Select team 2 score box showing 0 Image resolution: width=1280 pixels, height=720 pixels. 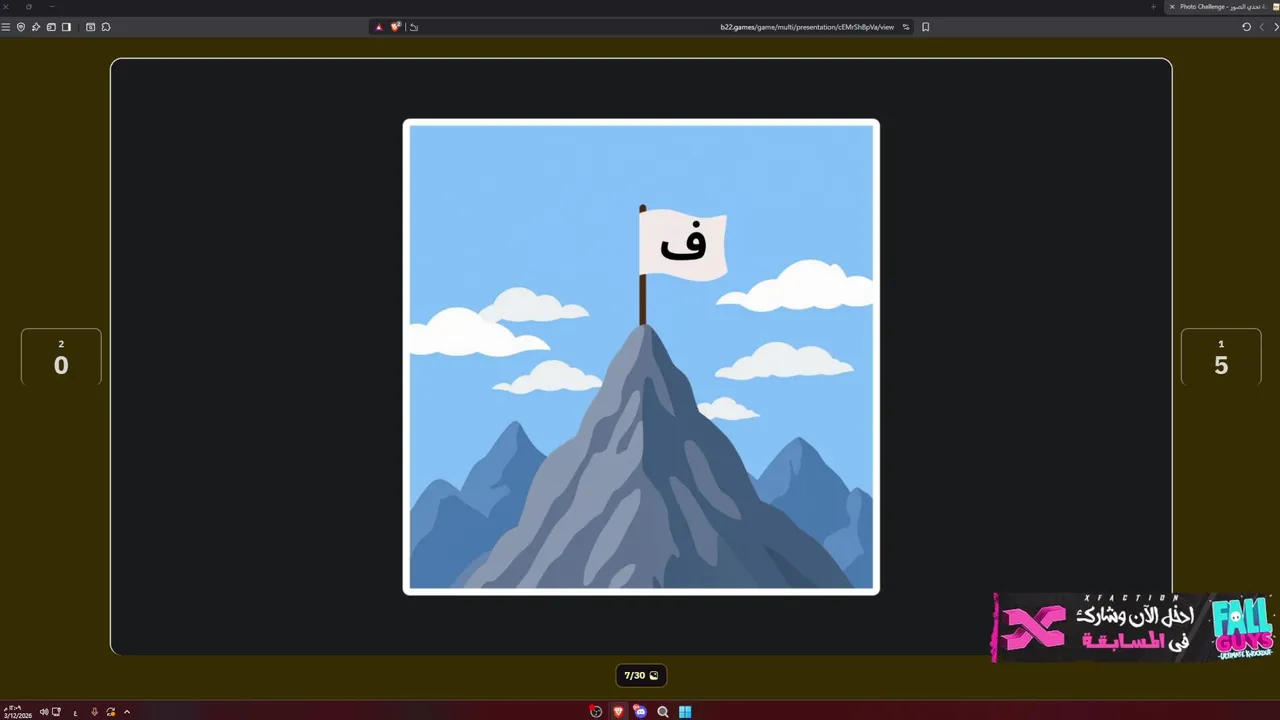pos(61,357)
